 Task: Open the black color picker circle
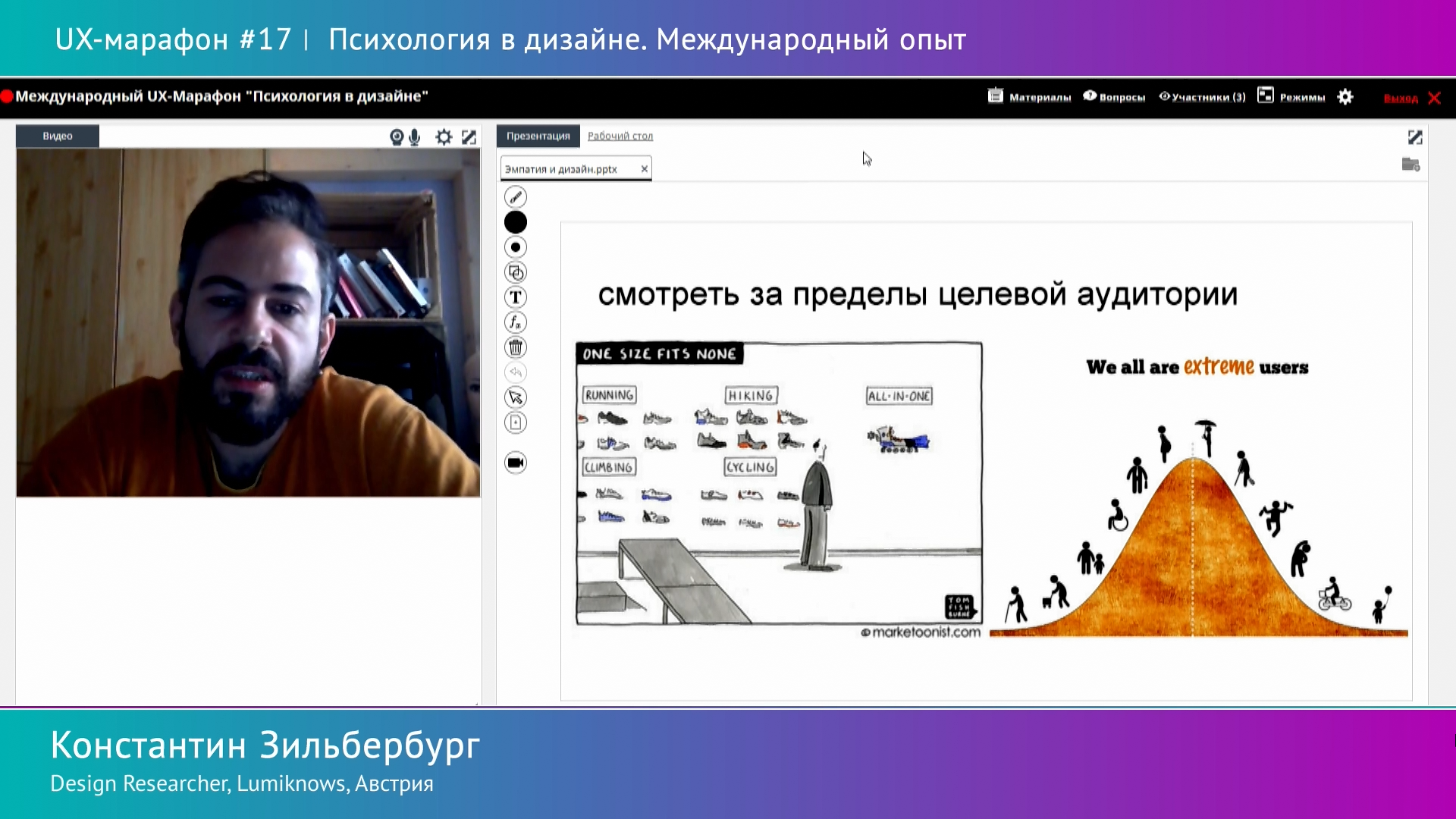tap(516, 222)
